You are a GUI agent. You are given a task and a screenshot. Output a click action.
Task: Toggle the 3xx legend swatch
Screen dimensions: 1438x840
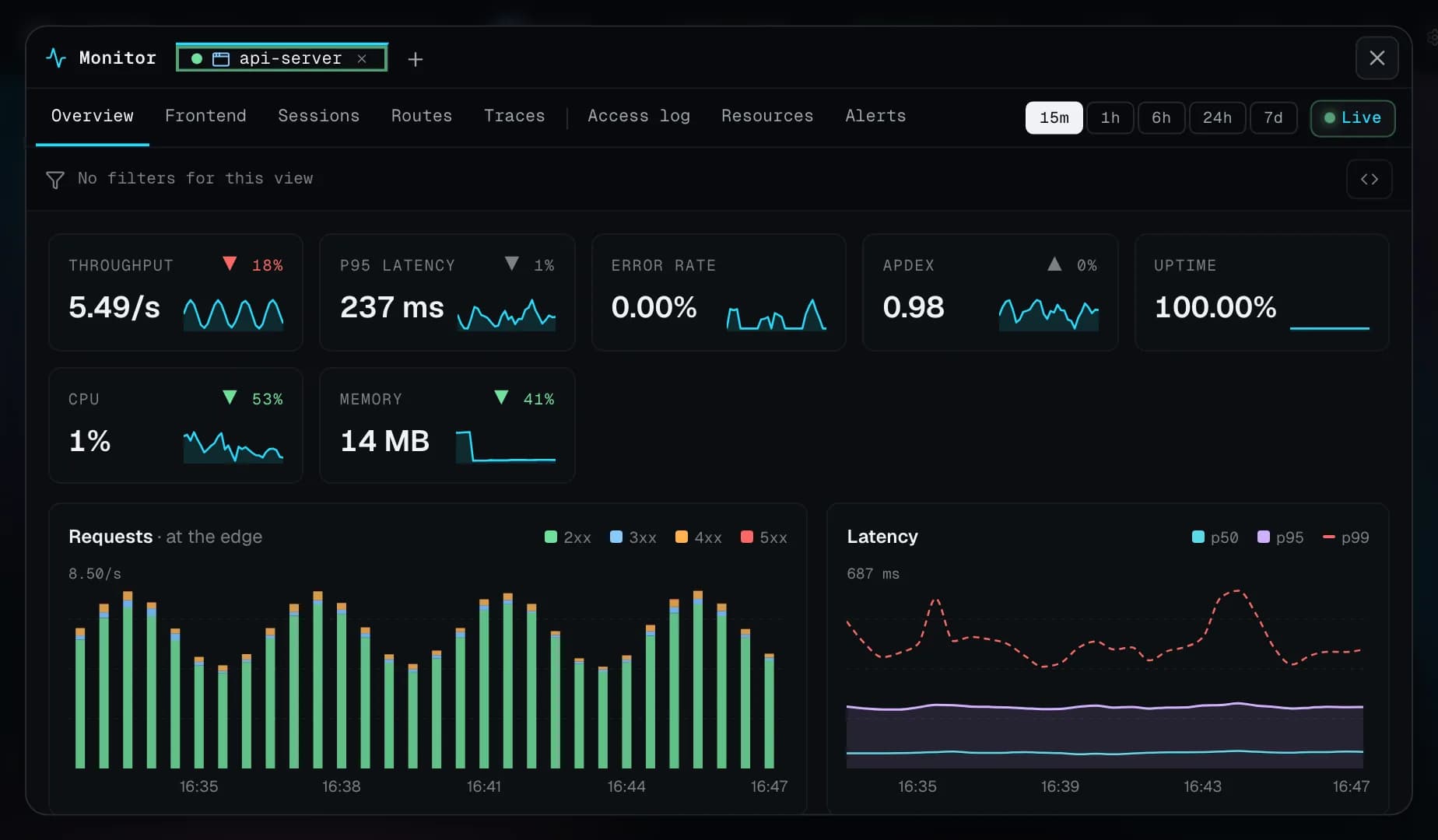tap(616, 537)
